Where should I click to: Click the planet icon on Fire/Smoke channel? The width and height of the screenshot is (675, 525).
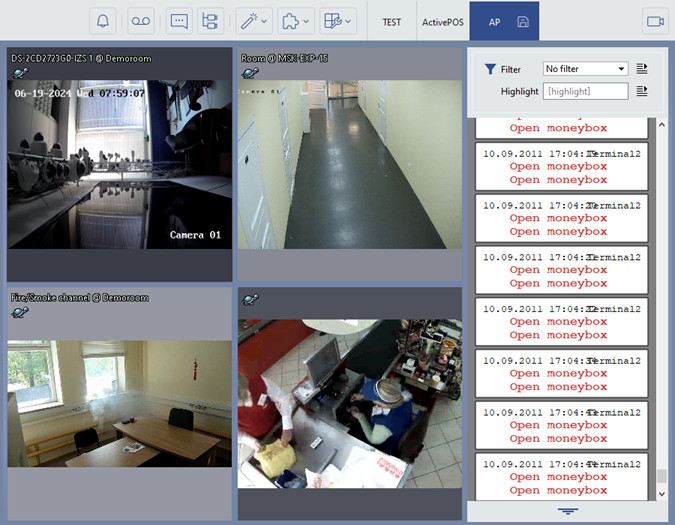click(x=19, y=312)
